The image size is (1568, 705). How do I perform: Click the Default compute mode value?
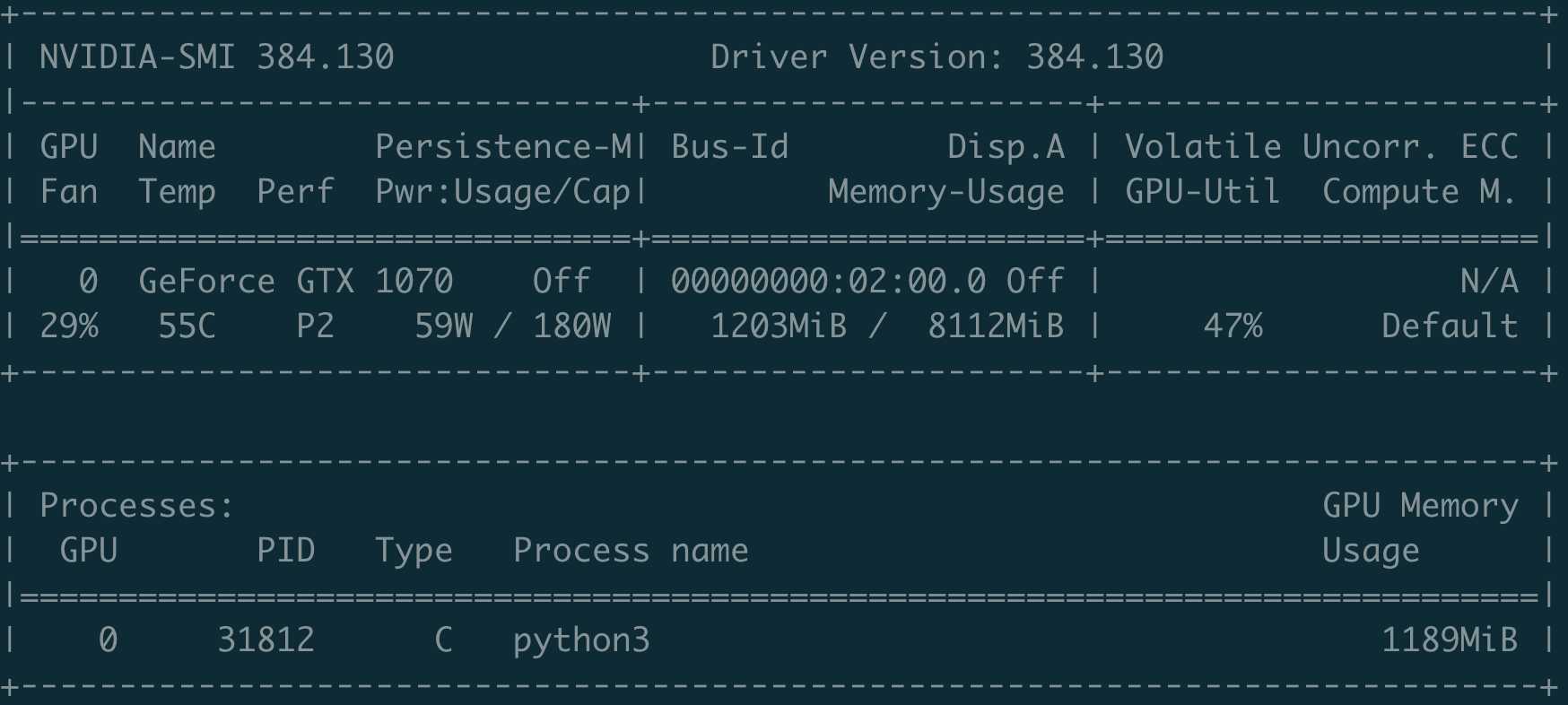tap(1450, 326)
